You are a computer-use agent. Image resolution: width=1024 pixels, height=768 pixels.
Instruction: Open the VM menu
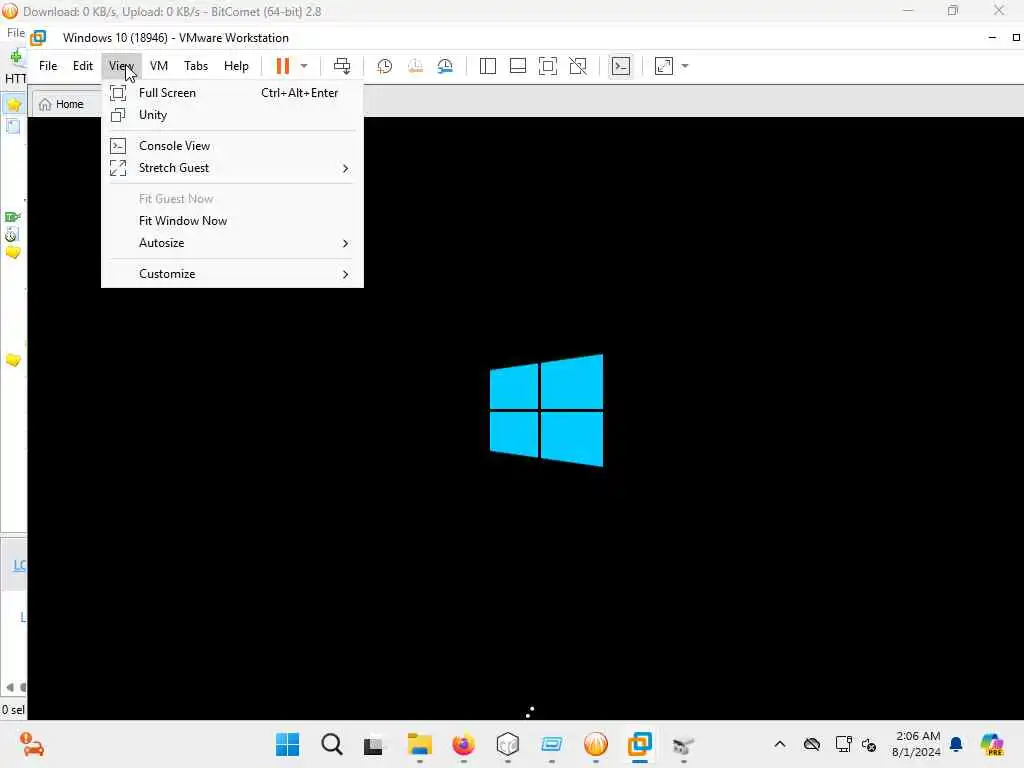[159, 66]
